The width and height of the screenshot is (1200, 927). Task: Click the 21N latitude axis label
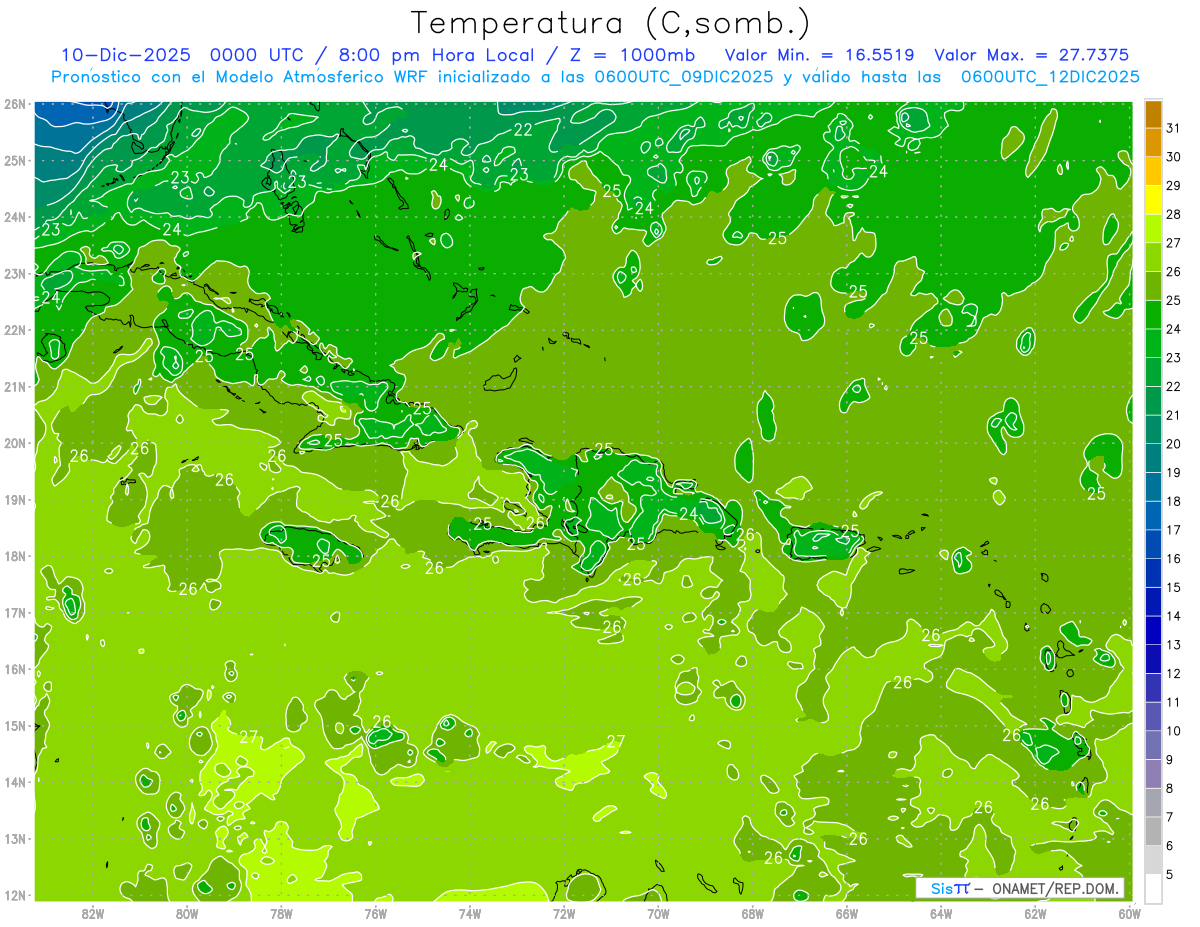point(14,386)
